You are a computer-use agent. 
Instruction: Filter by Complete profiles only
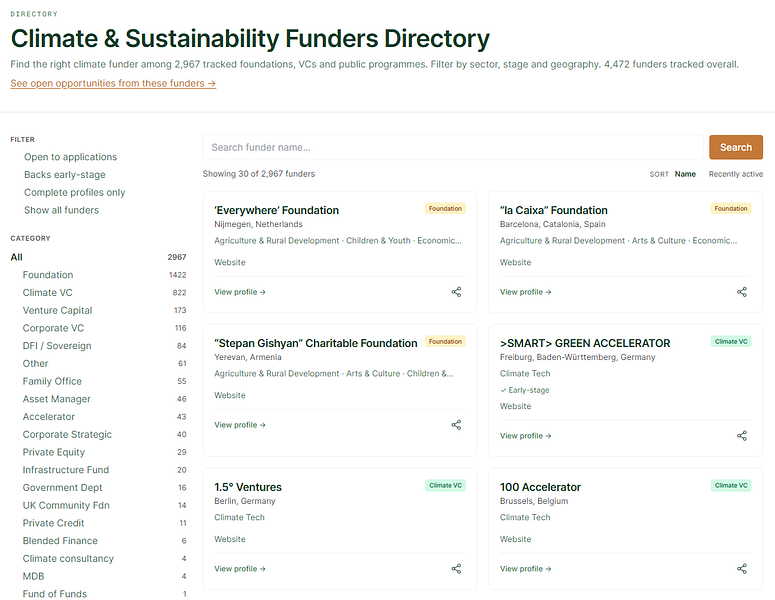[x=75, y=193]
